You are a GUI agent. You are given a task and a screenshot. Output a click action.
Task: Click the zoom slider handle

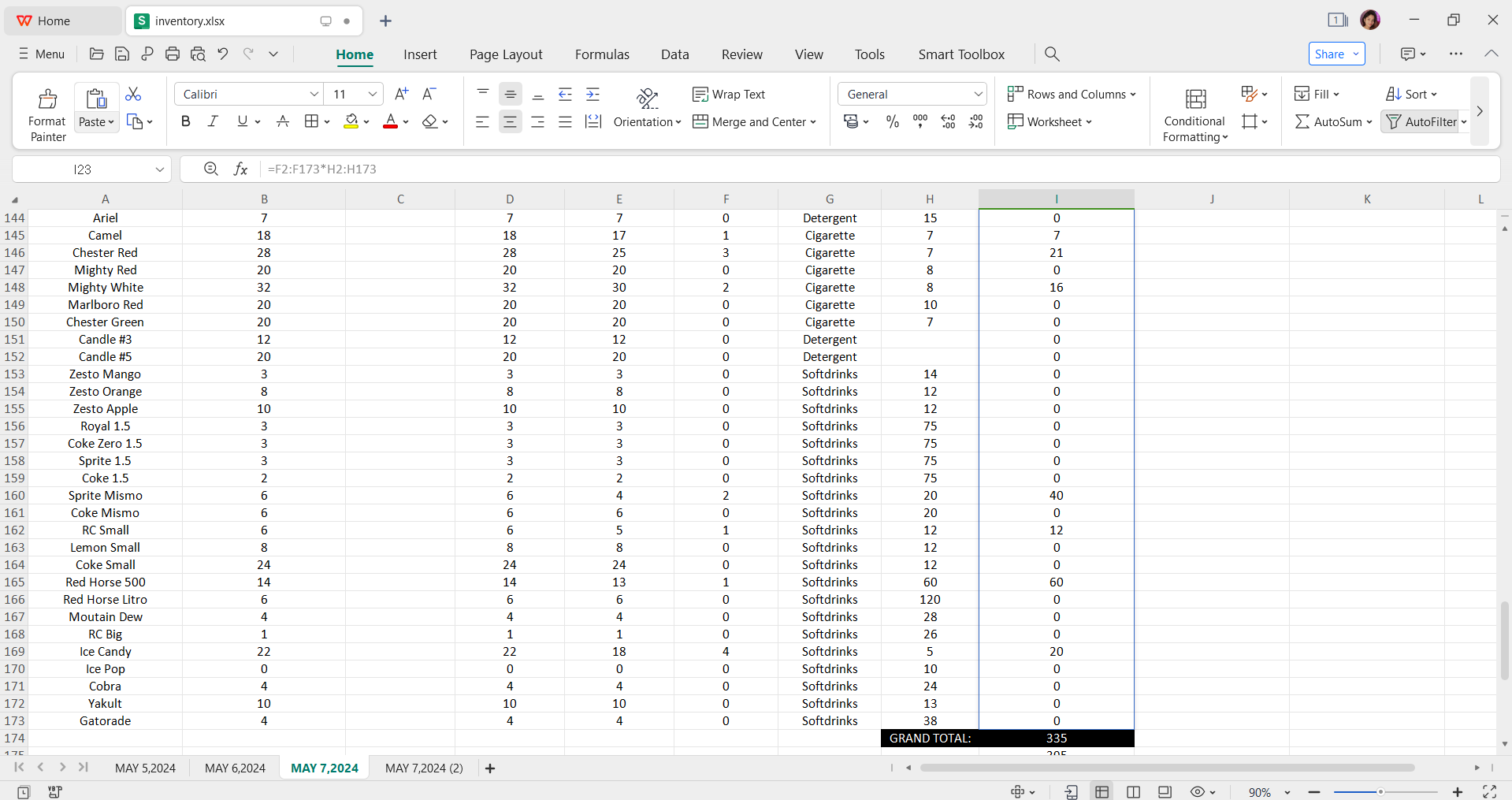pos(1380,791)
